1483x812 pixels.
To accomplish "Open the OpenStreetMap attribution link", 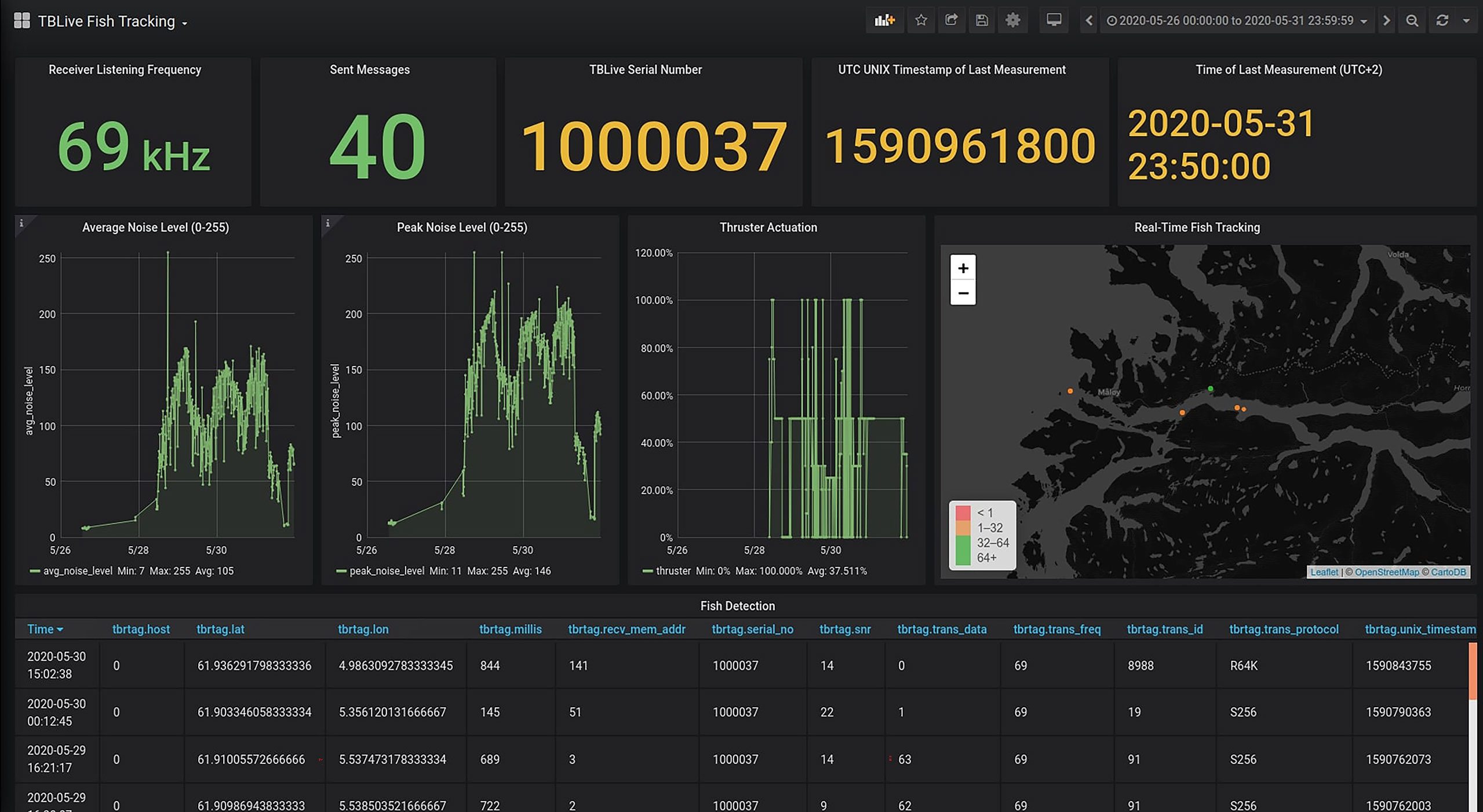I will [1386, 572].
